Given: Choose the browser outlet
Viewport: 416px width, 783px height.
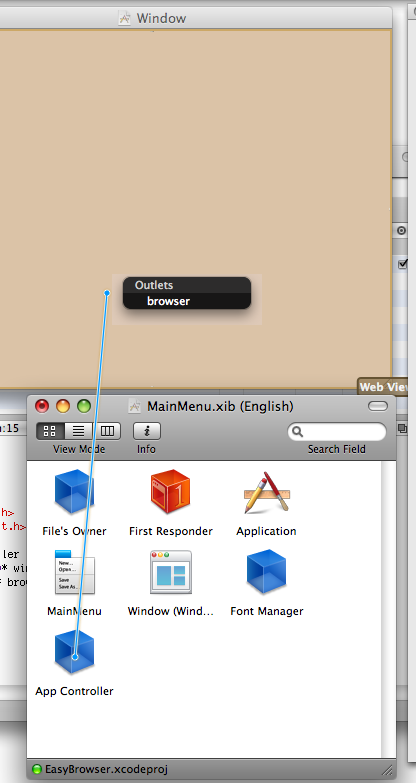Looking at the screenshot, I should click(187, 301).
